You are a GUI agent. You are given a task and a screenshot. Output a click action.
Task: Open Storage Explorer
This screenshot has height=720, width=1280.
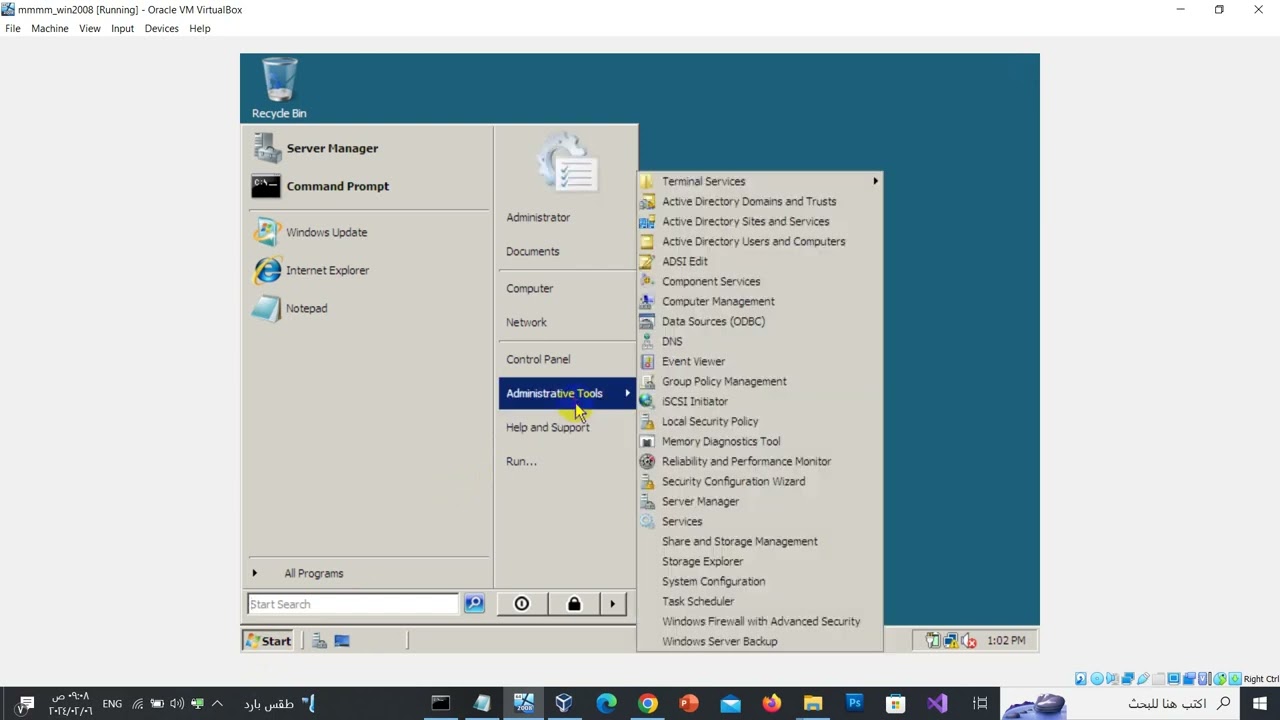point(760,561)
